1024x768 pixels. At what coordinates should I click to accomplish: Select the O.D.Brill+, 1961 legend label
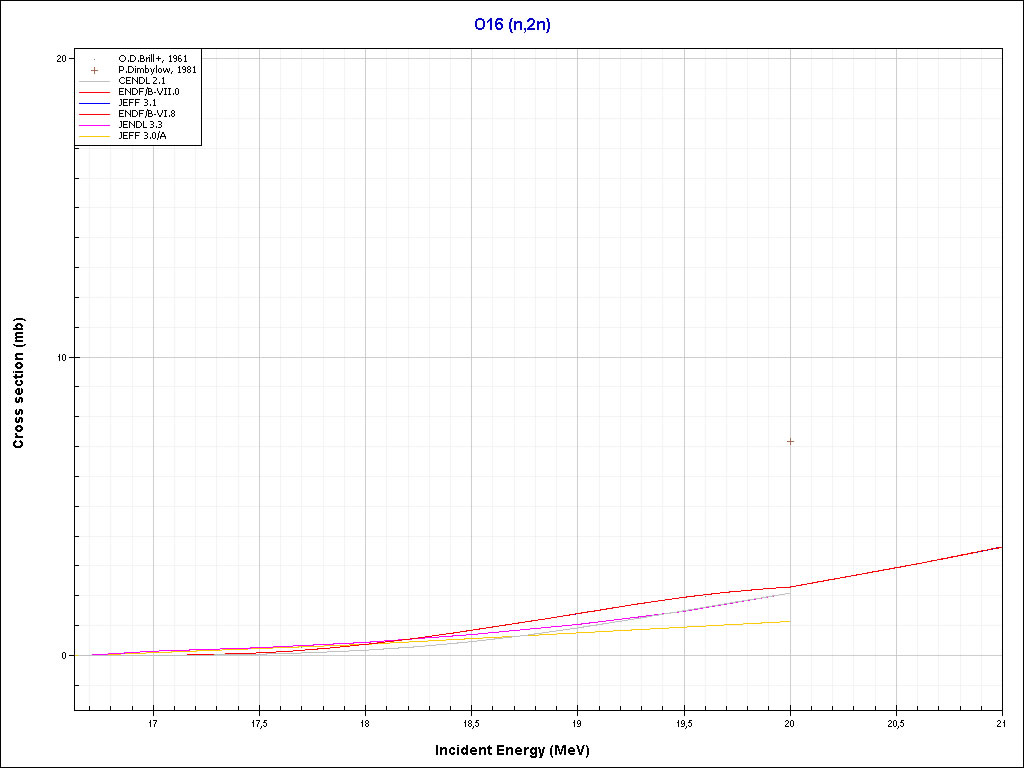(152, 59)
